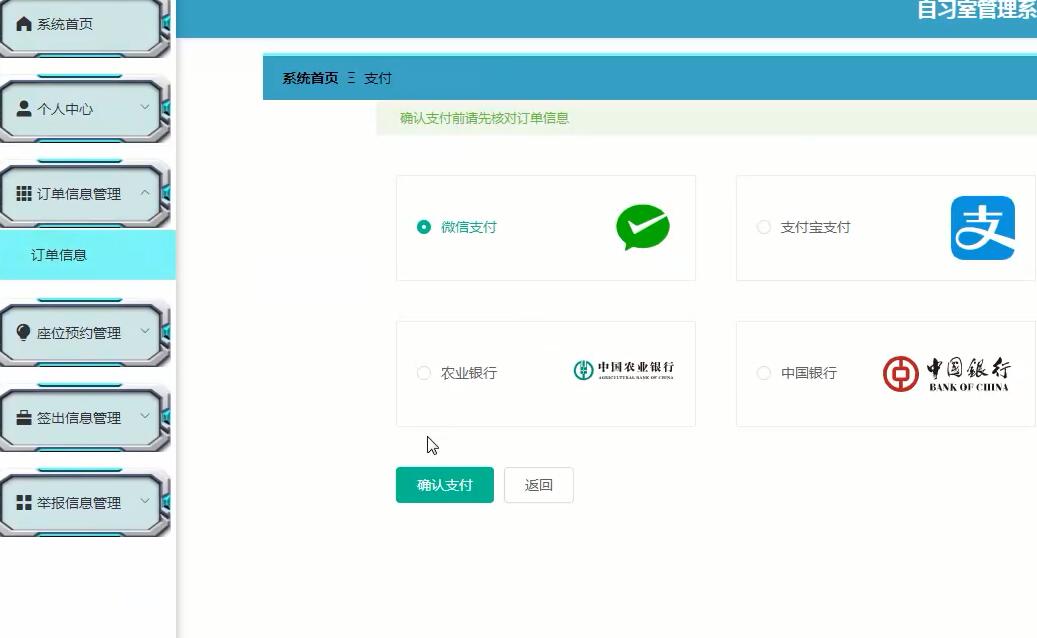Click the person icon beside 个人中心
This screenshot has width=1037, height=638.
pos(24,108)
